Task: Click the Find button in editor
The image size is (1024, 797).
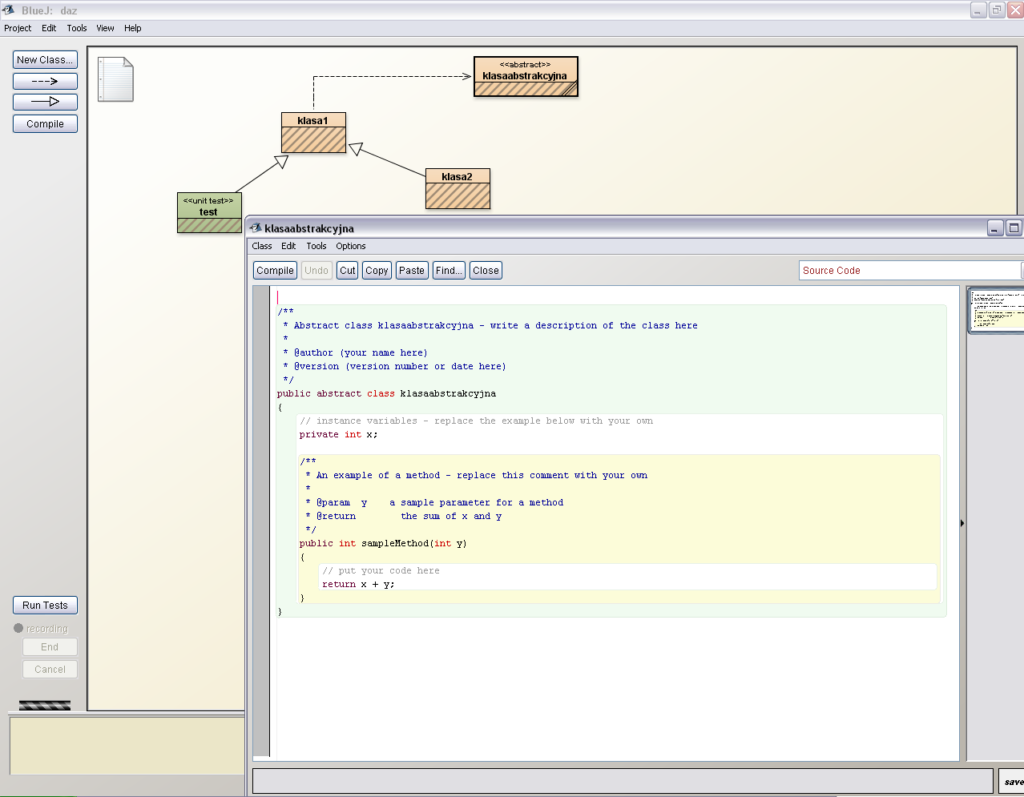Action: [x=449, y=270]
